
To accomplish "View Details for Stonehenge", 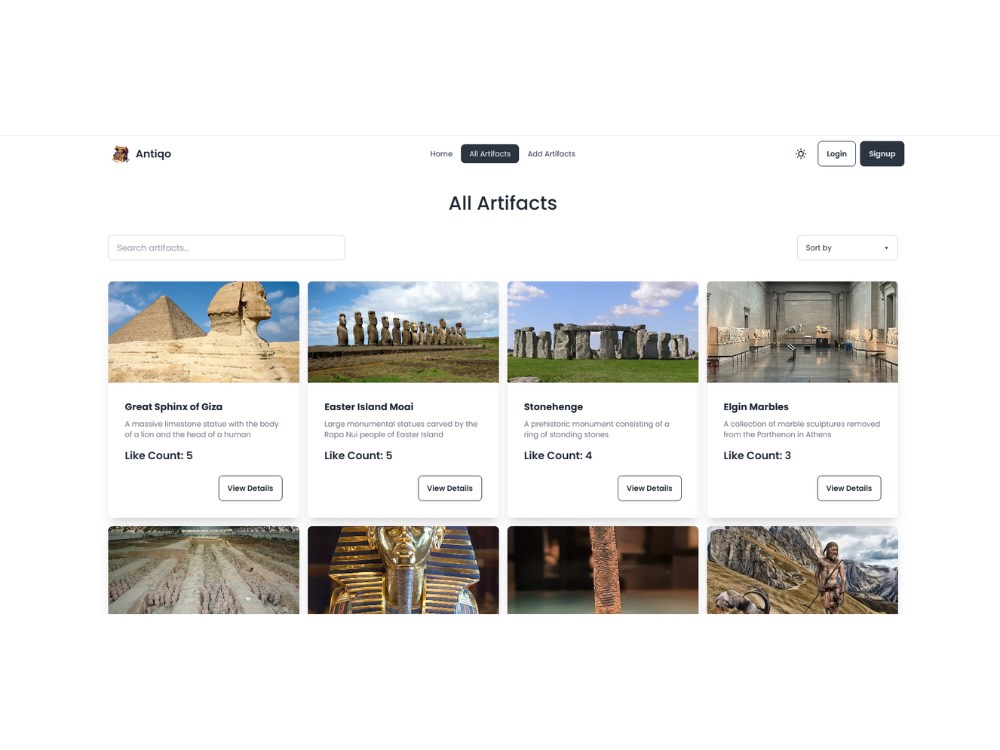I will point(649,488).
